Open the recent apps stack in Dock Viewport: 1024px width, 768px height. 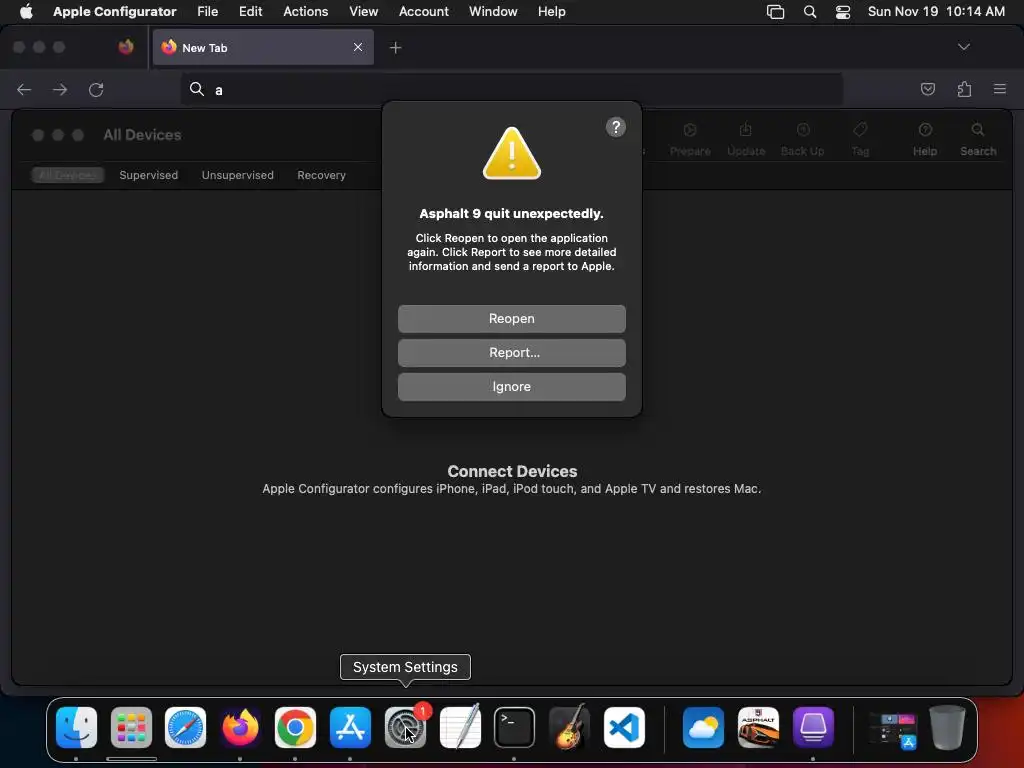[893, 729]
